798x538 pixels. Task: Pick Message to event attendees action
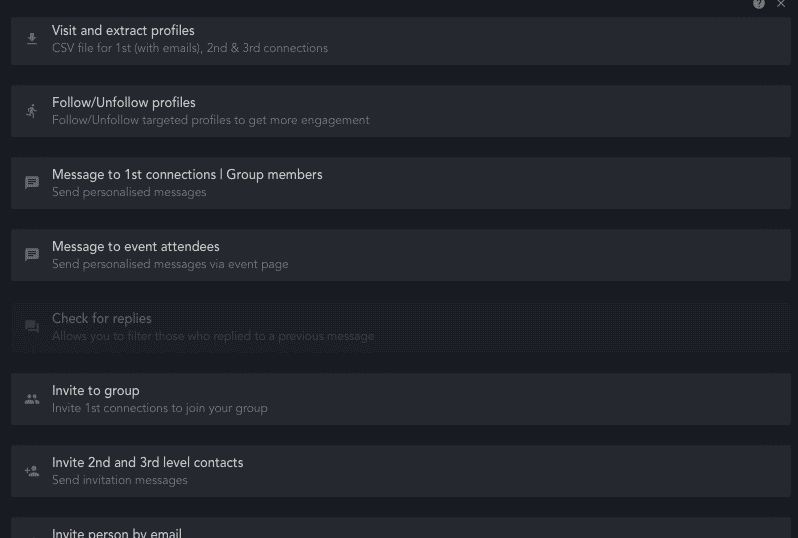point(401,254)
